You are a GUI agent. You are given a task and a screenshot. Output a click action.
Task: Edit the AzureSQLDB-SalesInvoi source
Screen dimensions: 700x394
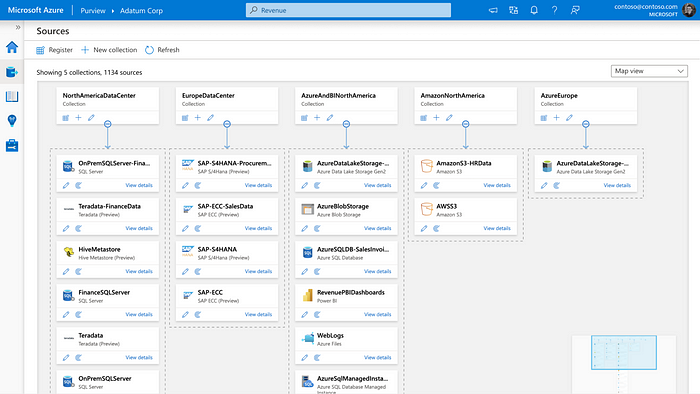304,271
